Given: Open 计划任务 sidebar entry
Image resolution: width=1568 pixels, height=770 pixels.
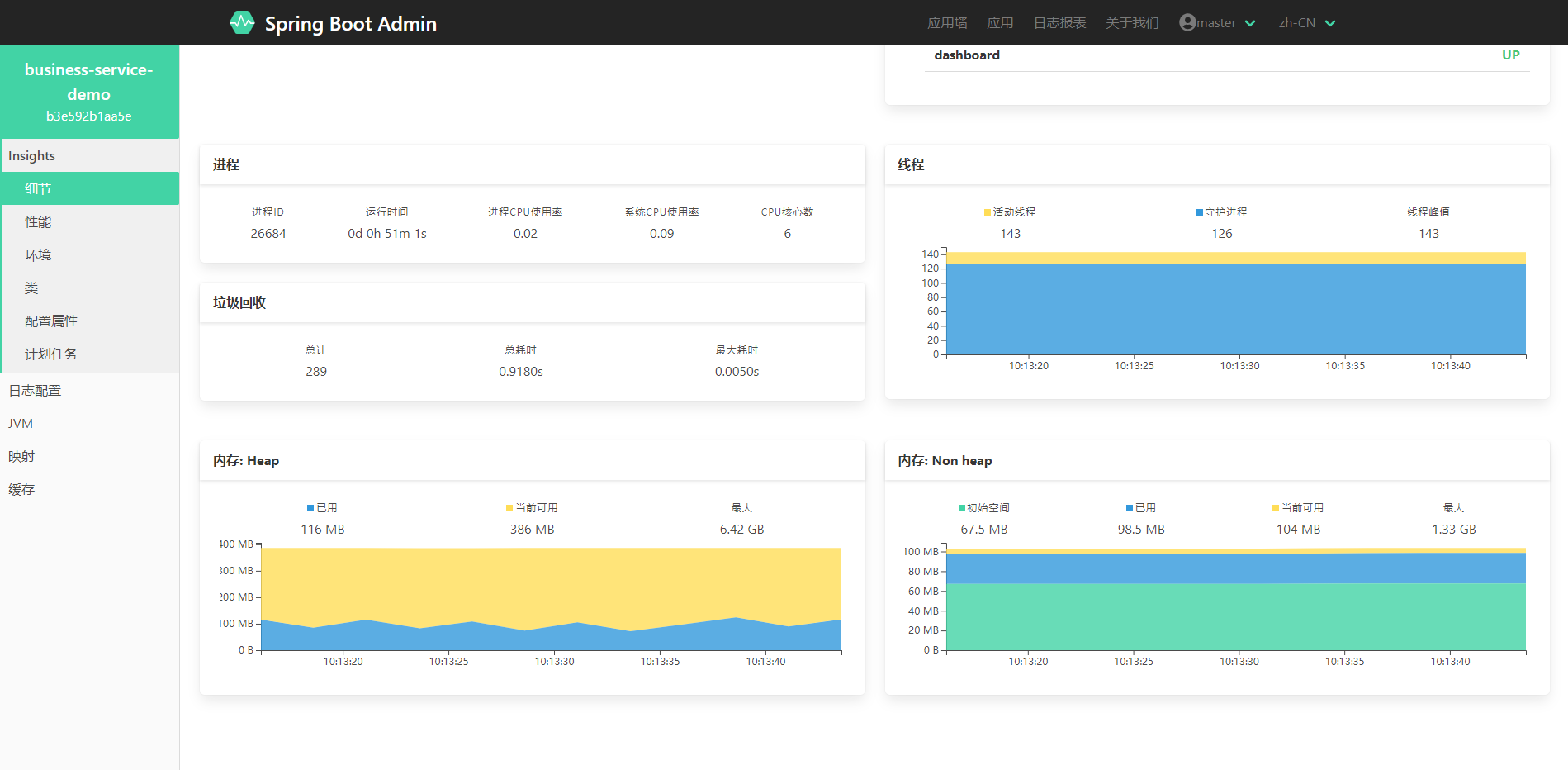Looking at the screenshot, I should click(x=51, y=354).
